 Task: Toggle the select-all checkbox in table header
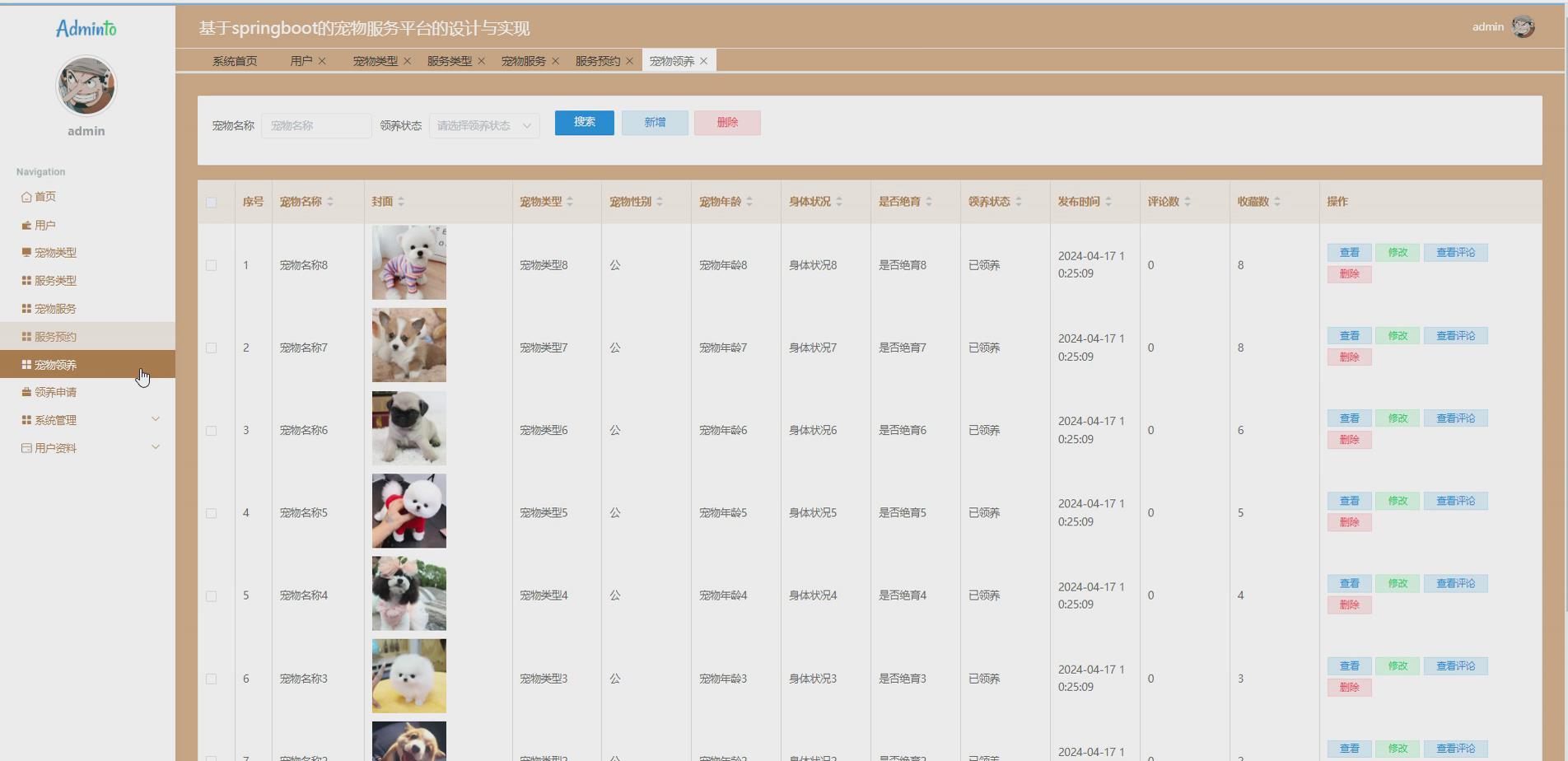click(x=212, y=202)
